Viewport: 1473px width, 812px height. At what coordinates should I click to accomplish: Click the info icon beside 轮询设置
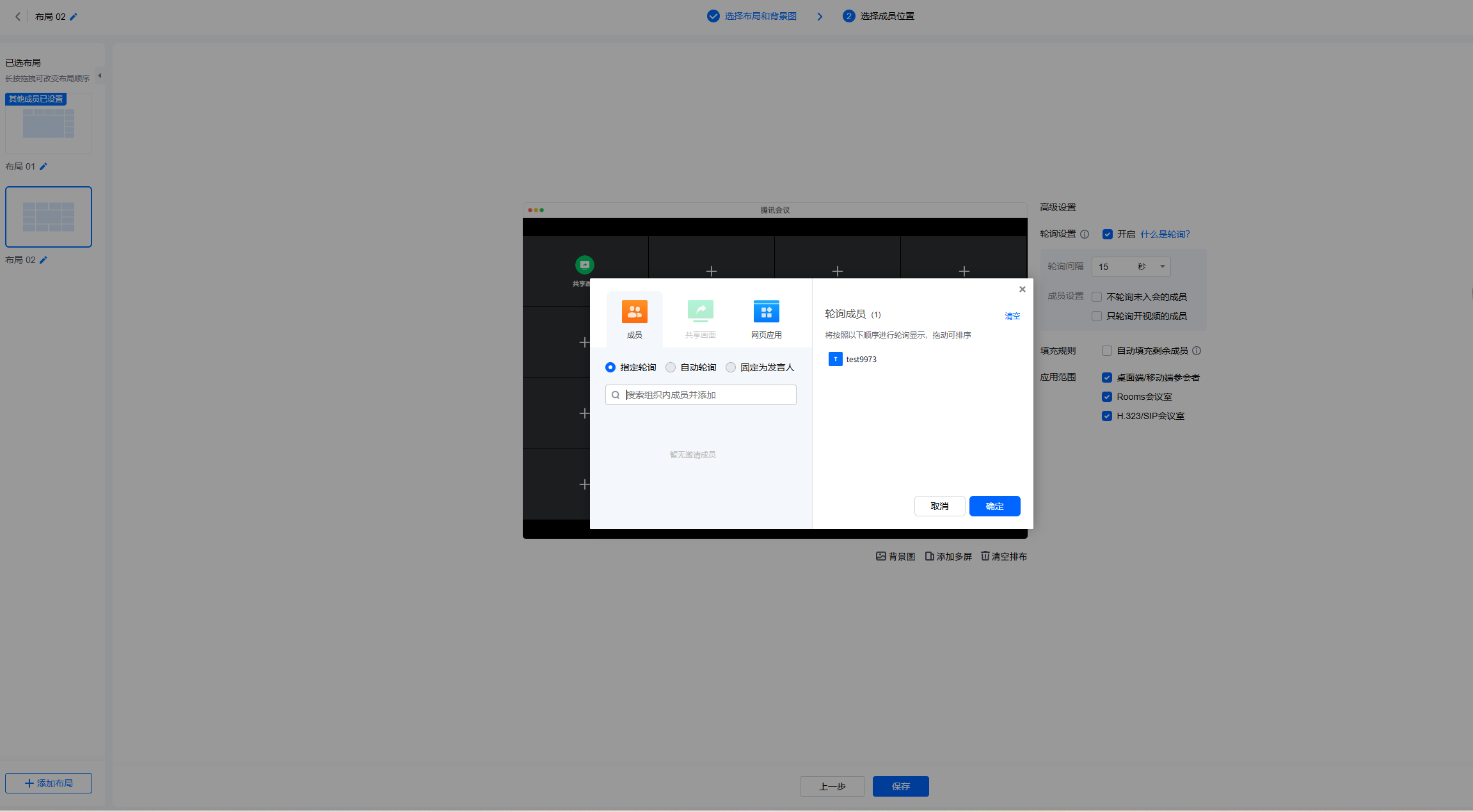pyautogui.click(x=1085, y=234)
